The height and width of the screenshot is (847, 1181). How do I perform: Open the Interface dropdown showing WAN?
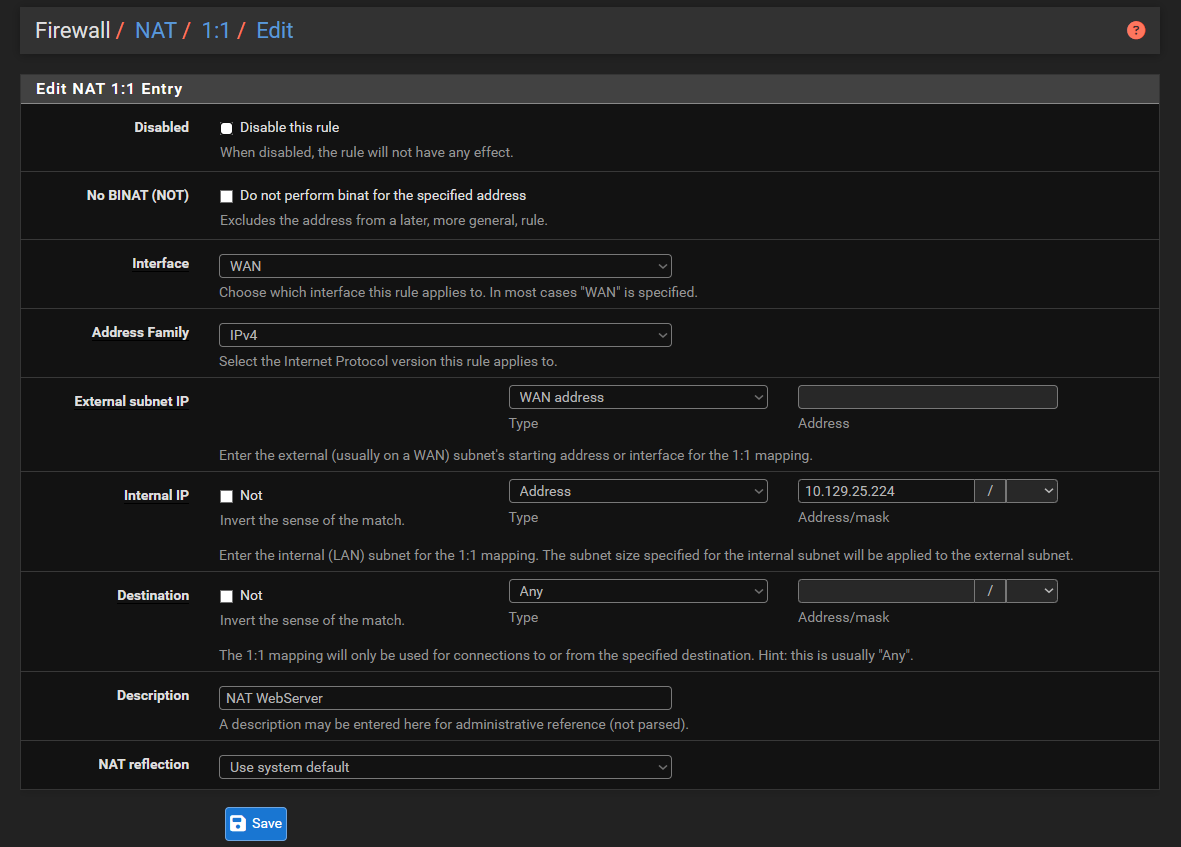(445, 266)
